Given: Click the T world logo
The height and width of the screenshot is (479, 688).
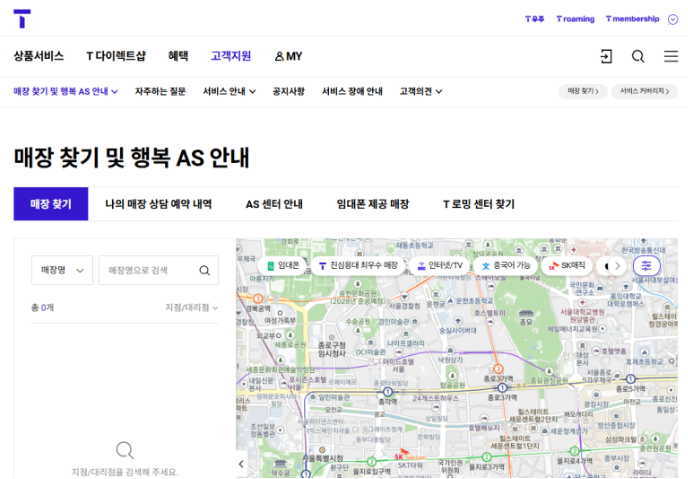Looking at the screenshot, I should tap(22, 18).
